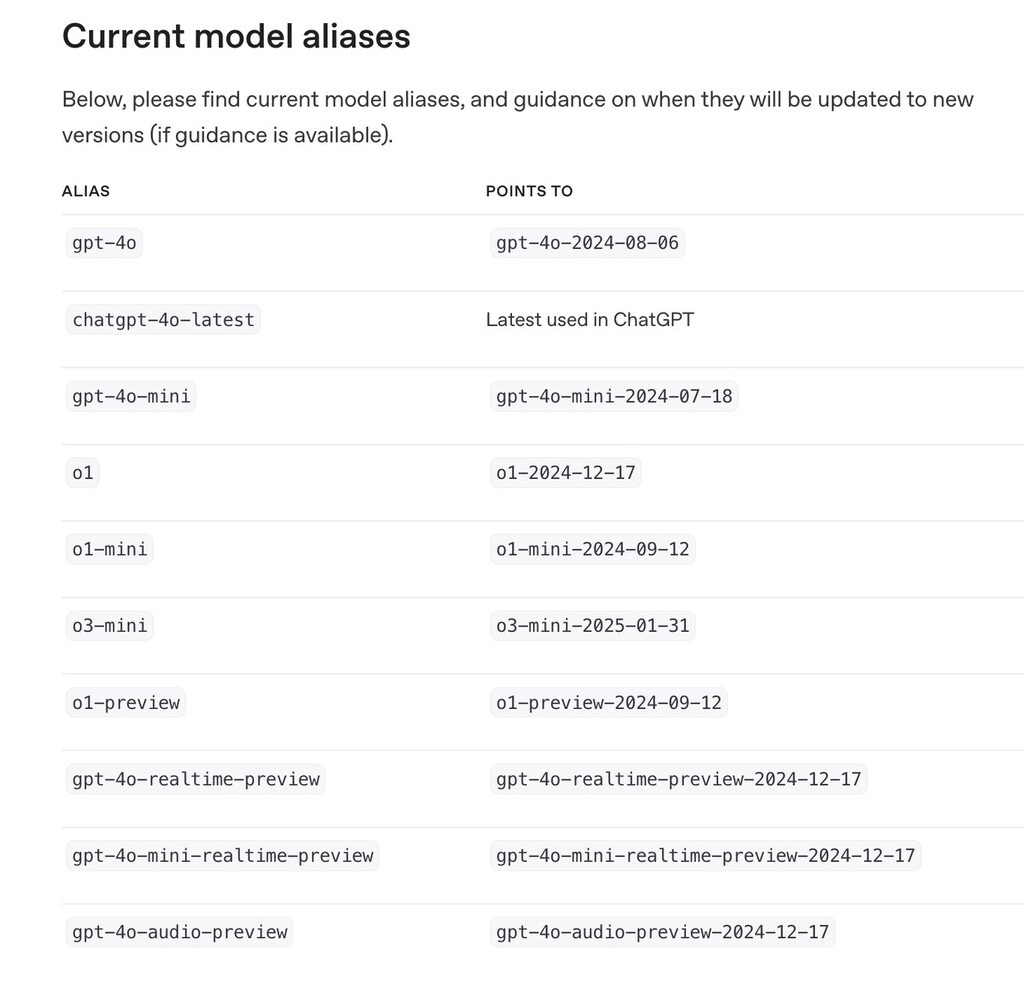The height and width of the screenshot is (993, 1024).
Task: Click the gpt-4o alias code label
Action: 104,243
